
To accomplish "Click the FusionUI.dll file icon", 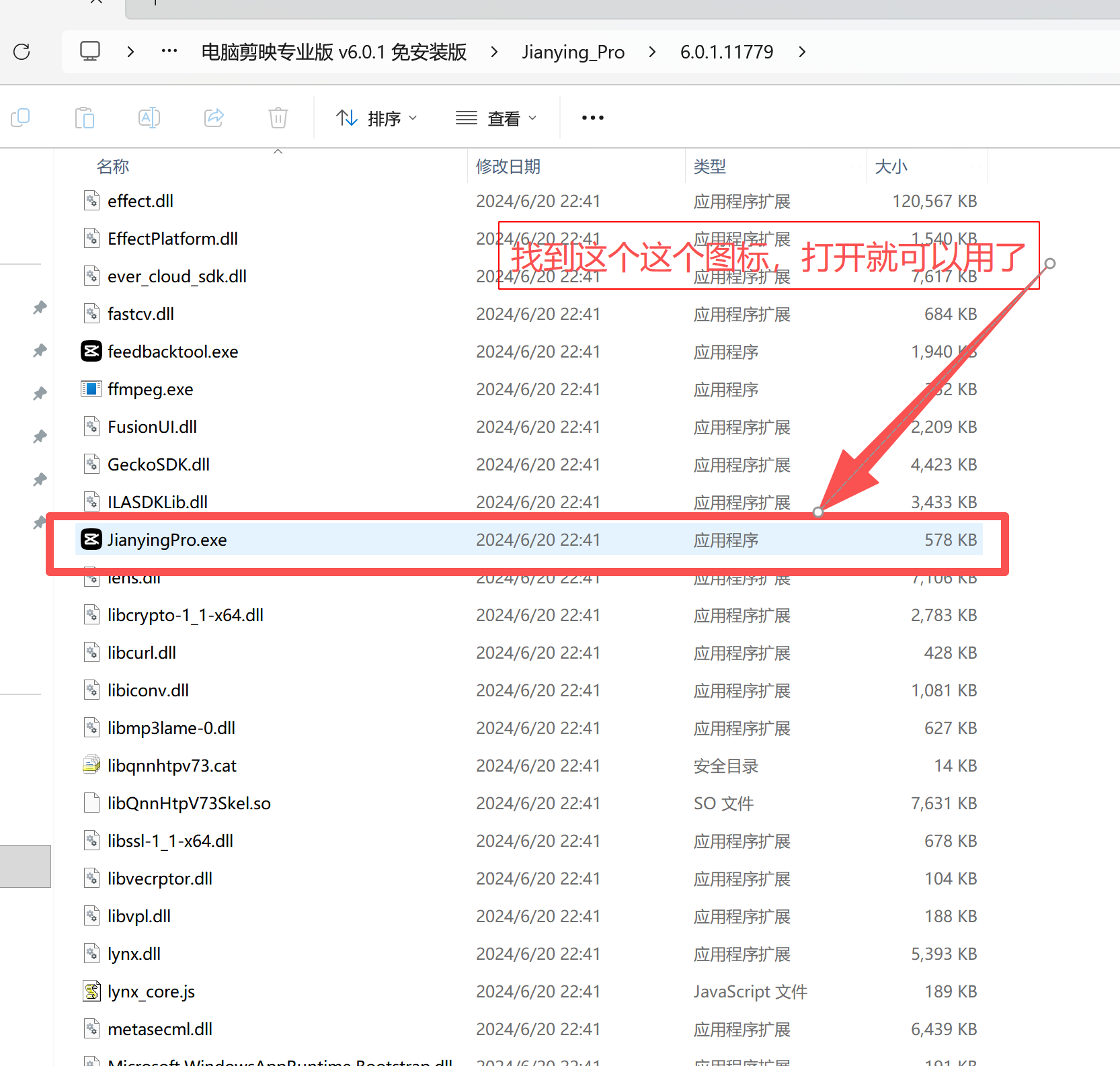I will coord(91,426).
